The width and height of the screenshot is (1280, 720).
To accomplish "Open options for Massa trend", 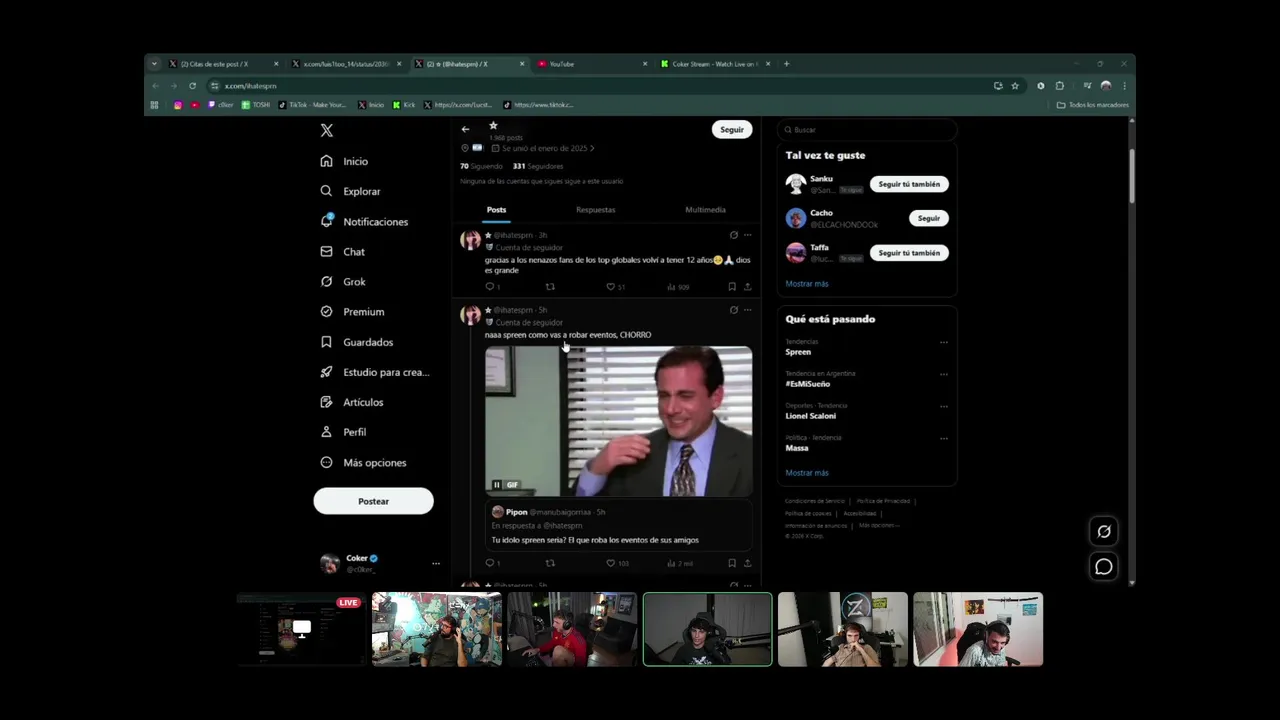I will pyautogui.click(x=943, y=438).
